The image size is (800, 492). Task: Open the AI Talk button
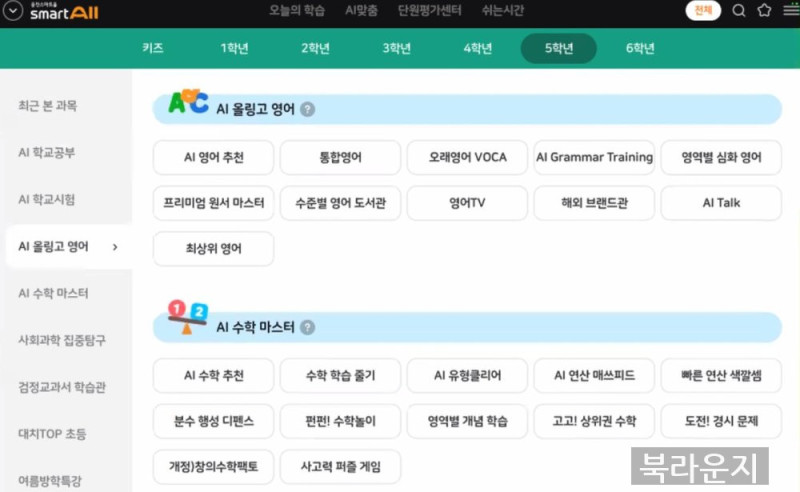click(x=721, y=203)
